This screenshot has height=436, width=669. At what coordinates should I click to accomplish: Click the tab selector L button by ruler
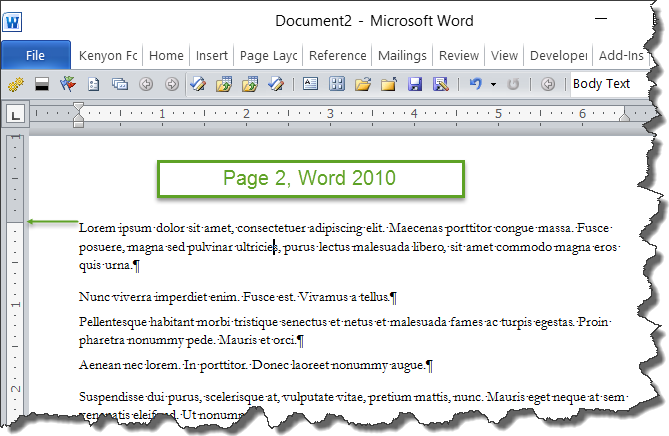click(15, 114)
